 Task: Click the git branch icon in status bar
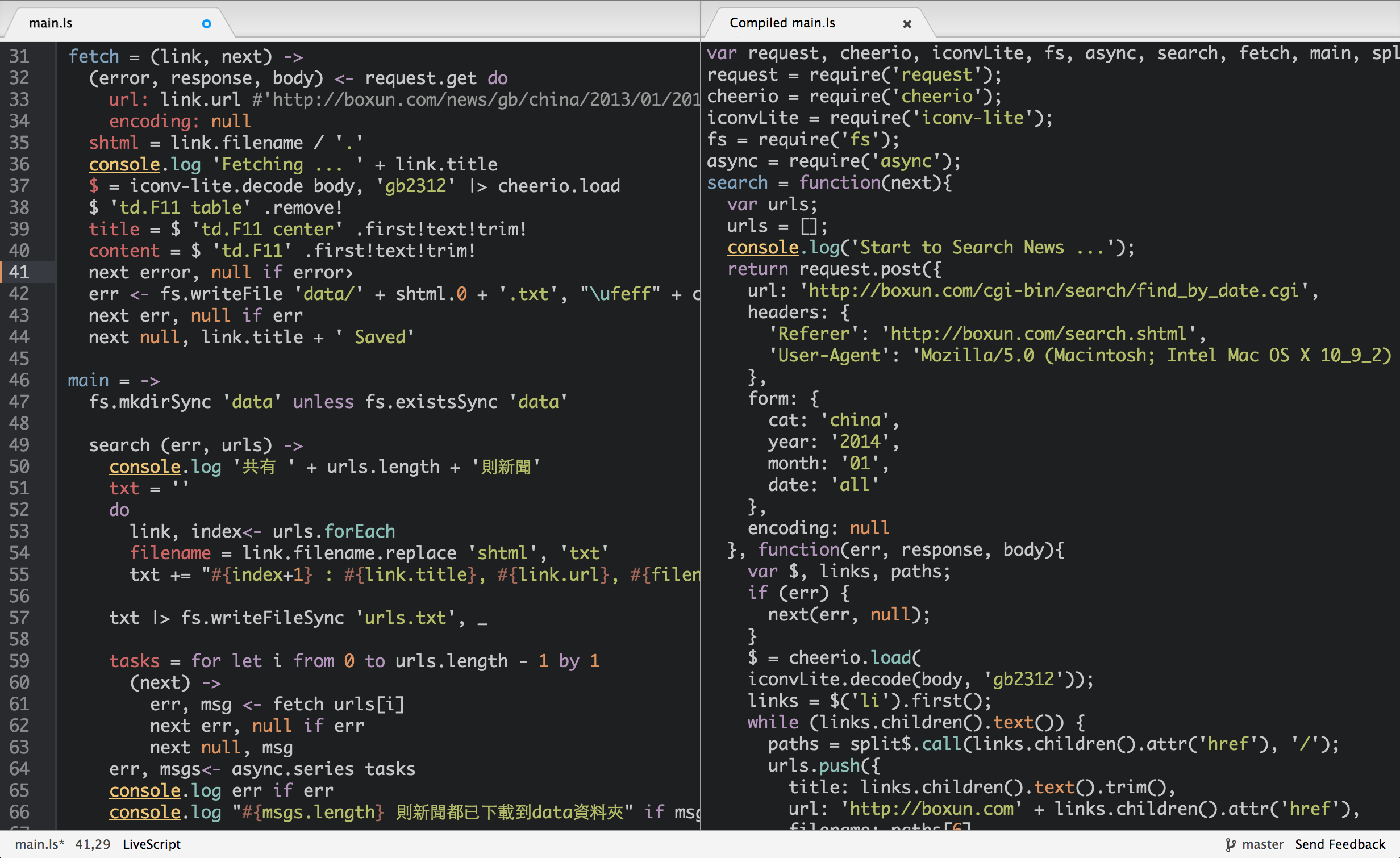(x=1230, y=844)
